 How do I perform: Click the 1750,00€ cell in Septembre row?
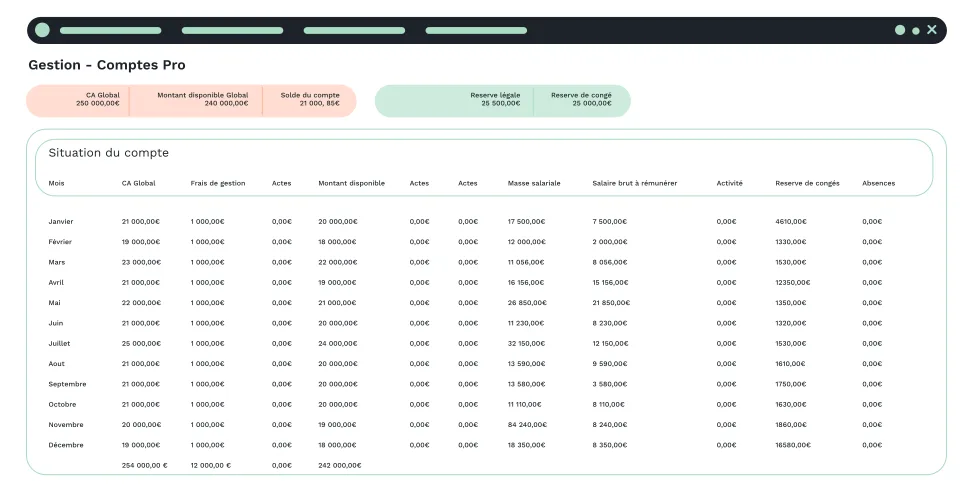coord(791,384)
